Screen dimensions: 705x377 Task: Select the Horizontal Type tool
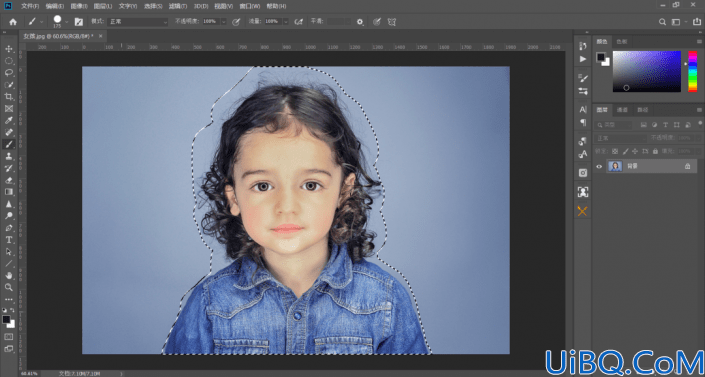(9, 240)
